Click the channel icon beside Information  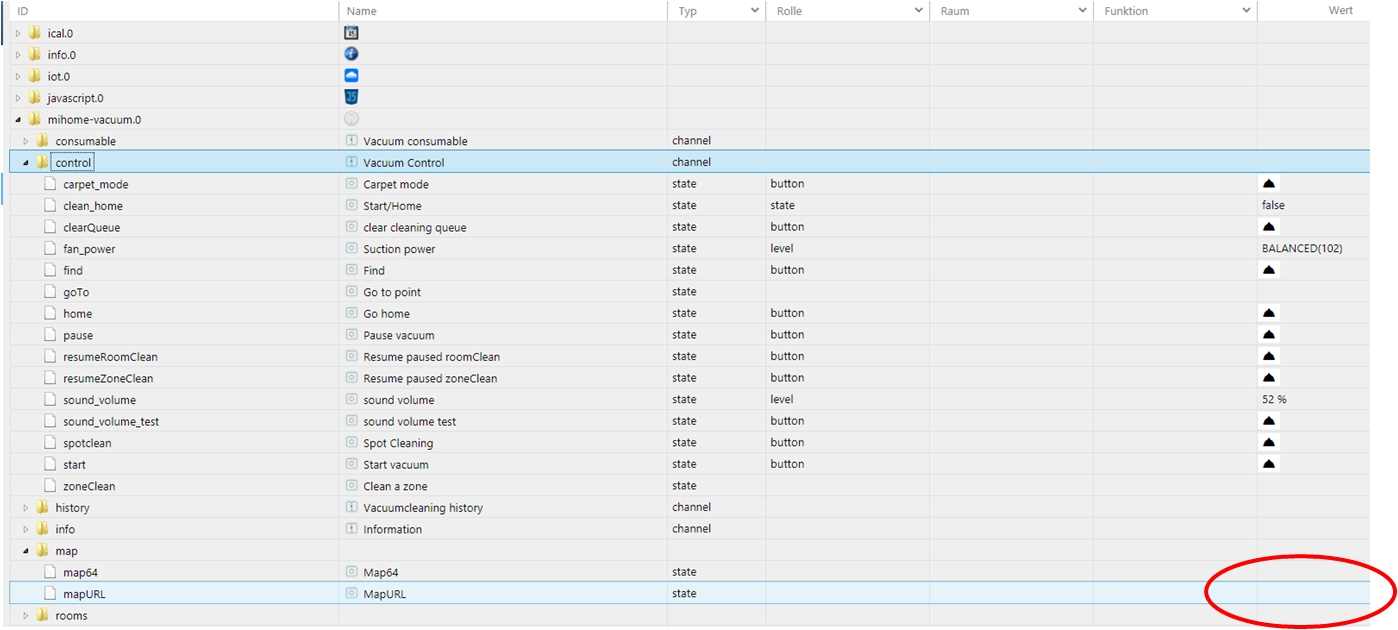coord(351,529)
